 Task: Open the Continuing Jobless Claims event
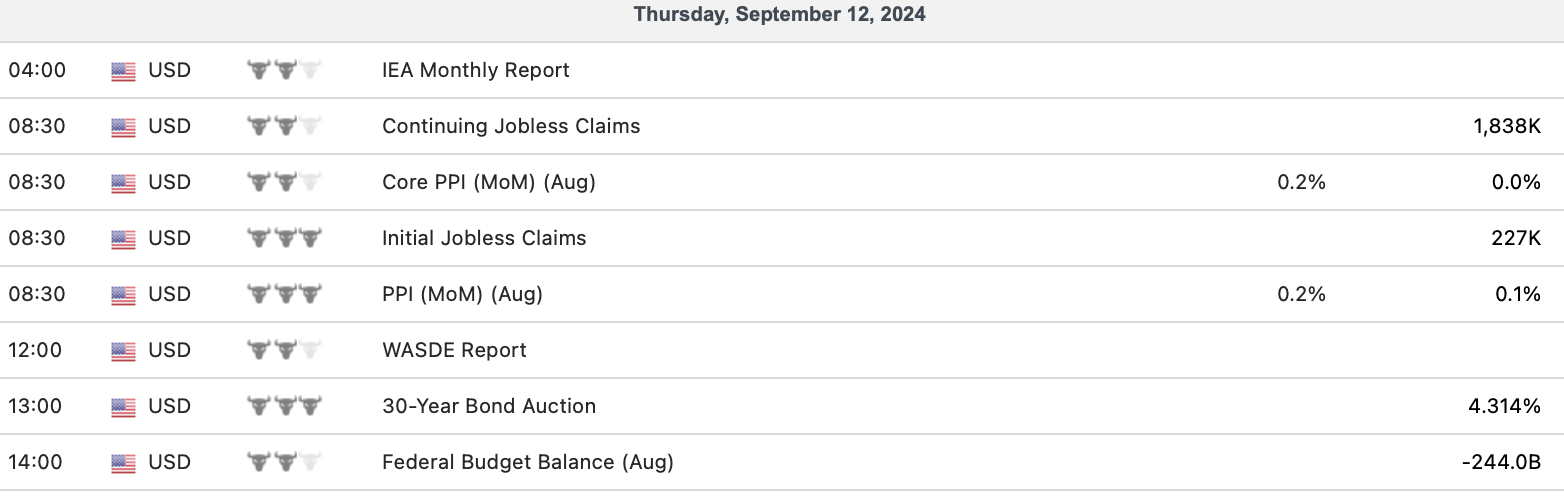[x=510, y=127]
